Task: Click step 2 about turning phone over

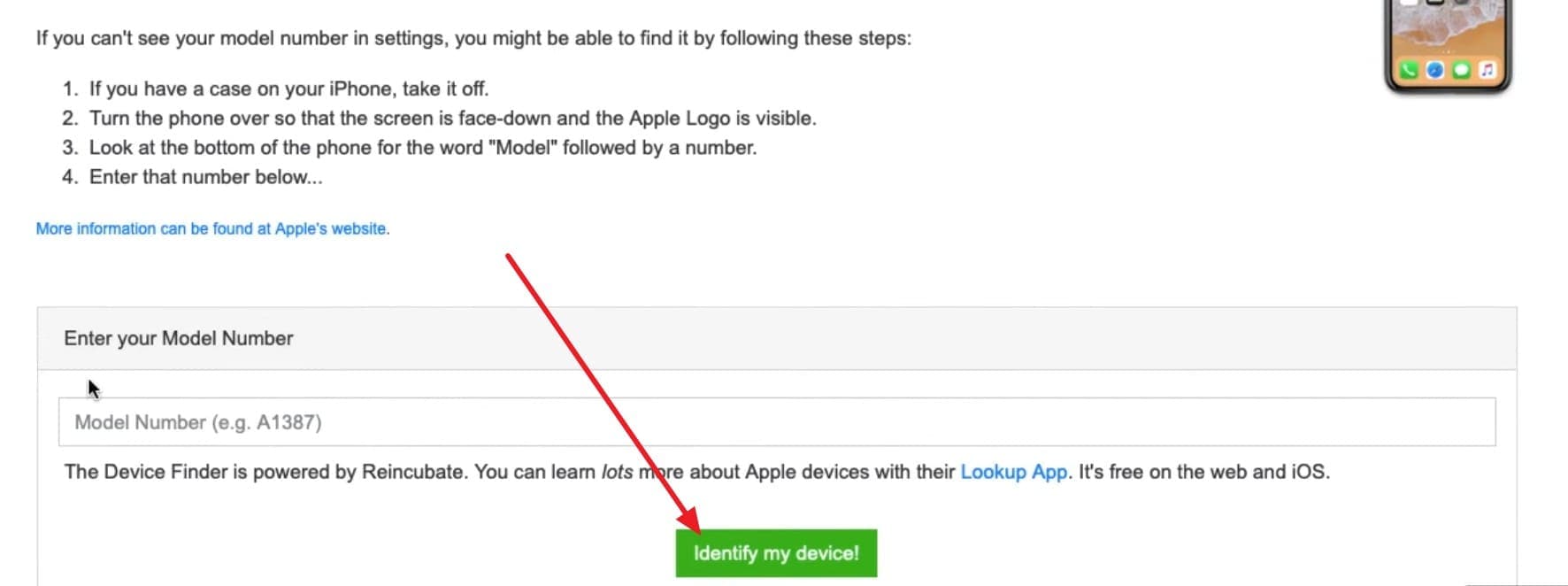Action: (452, 118)
